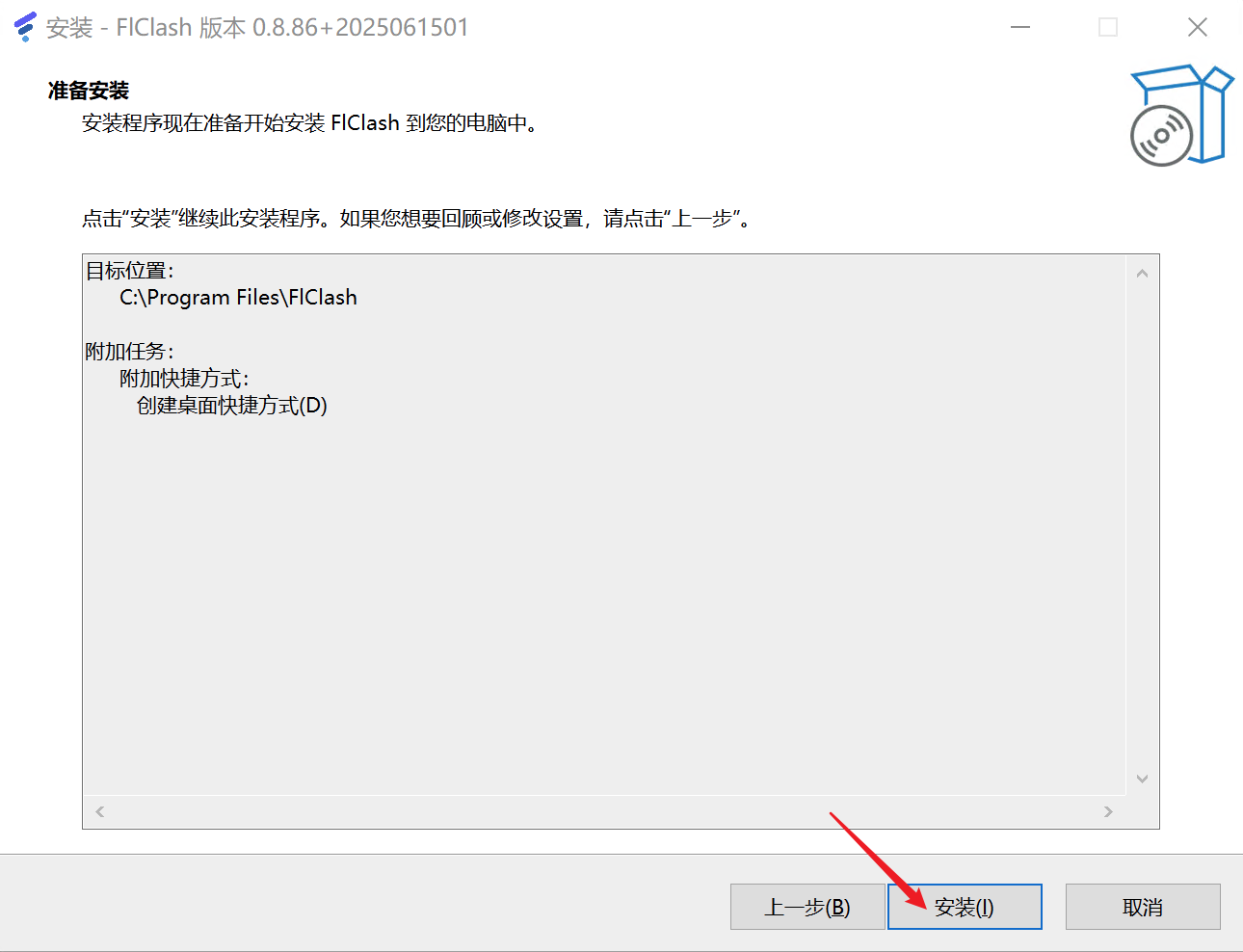
Task: Click the summary box scroll-up arrow
Action: [x=1142, y=274]
